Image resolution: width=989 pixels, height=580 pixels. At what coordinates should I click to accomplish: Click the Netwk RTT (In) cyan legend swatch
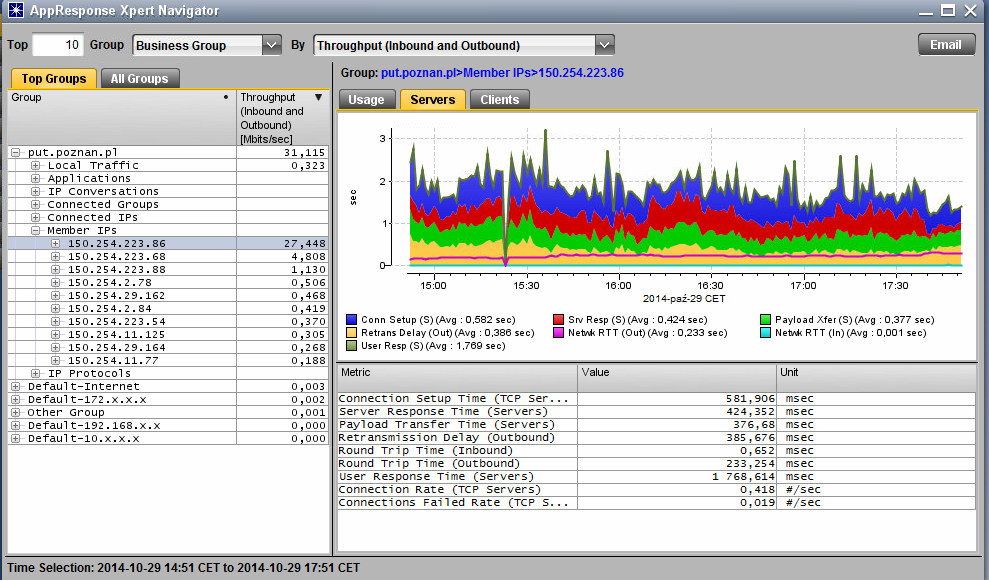click(x=766, y=333)
